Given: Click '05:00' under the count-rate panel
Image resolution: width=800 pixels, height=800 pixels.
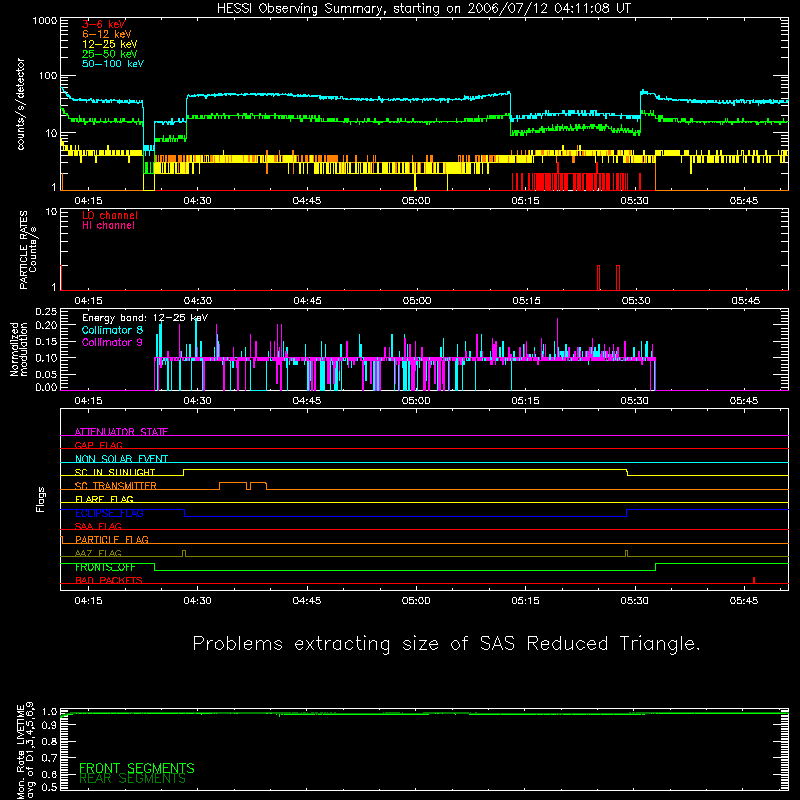Looking at the screenshot, I should 416,201.
